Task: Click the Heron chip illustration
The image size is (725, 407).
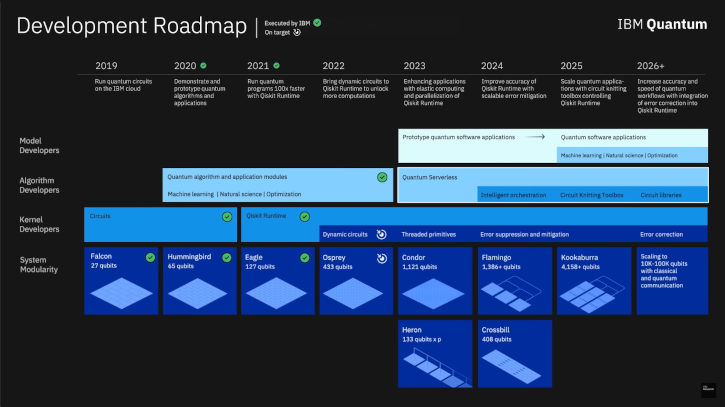Action: (437, 368)
